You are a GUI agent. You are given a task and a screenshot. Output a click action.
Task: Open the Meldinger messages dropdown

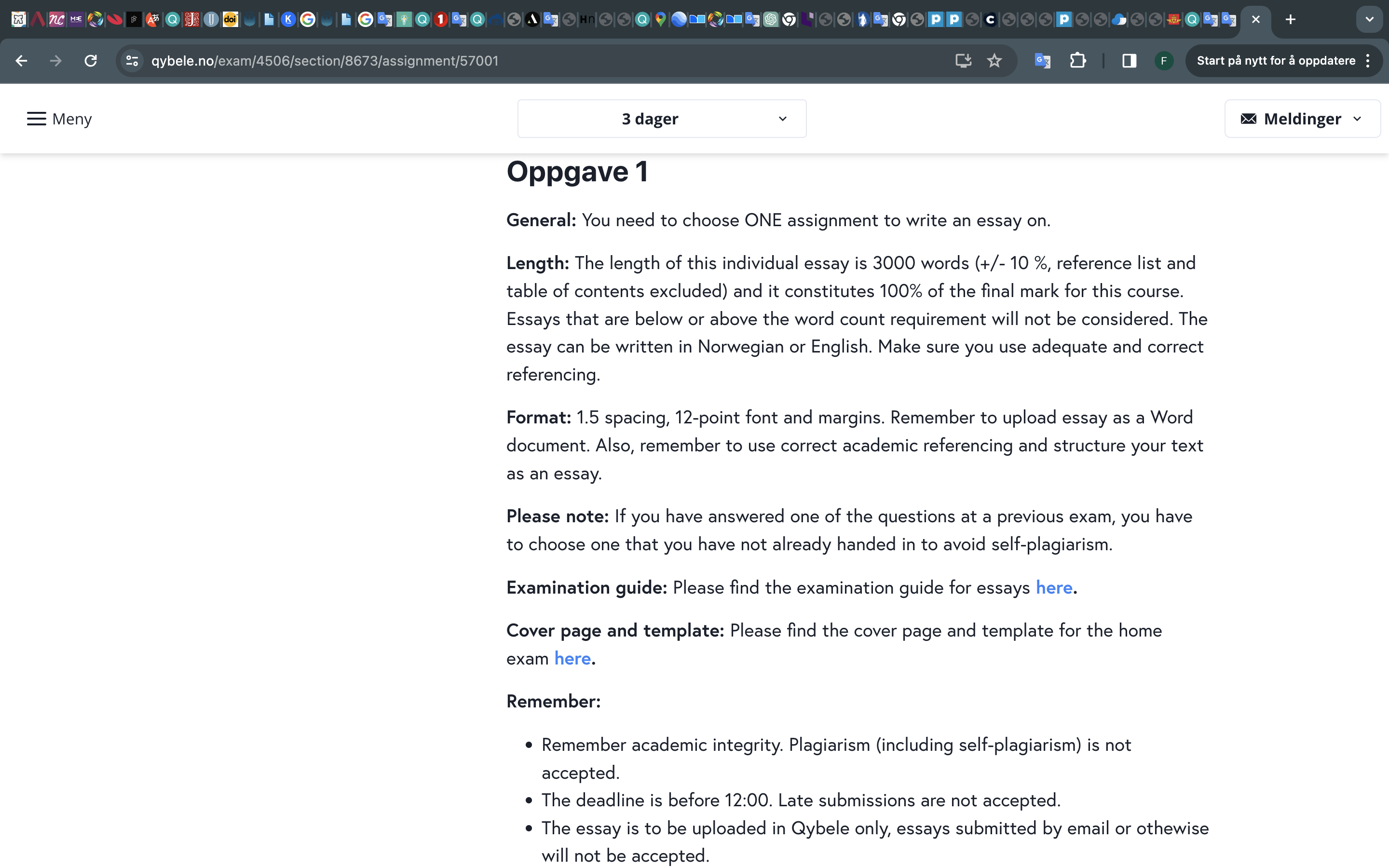coord(1302,119)
